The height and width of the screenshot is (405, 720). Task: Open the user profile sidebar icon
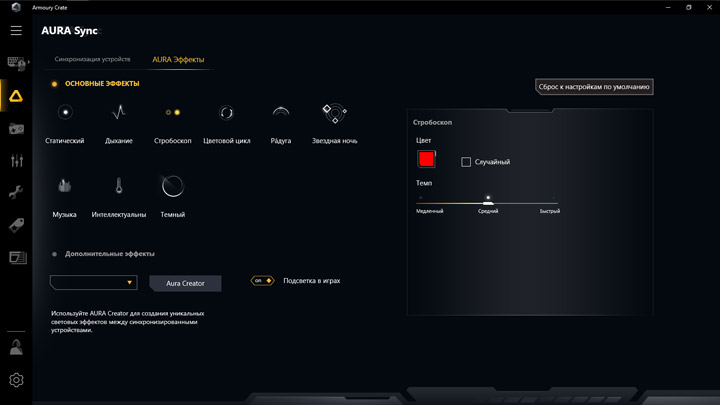[x=17, y=347]
